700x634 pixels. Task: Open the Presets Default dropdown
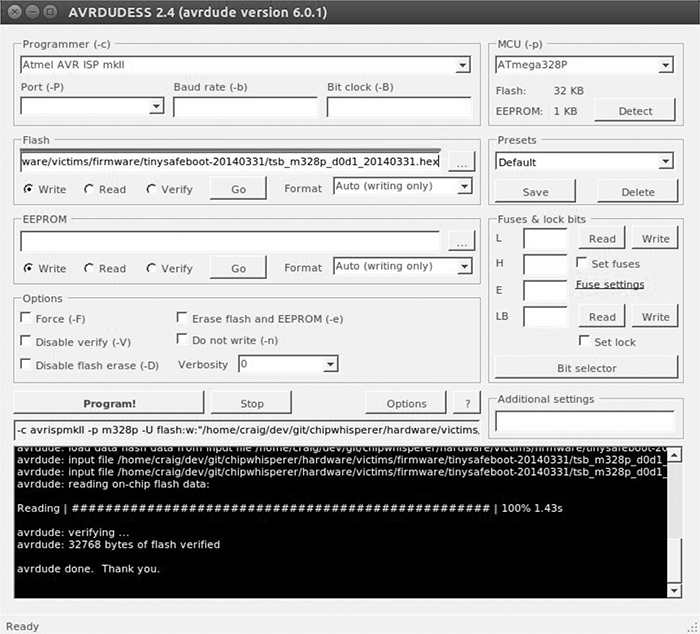665,162
